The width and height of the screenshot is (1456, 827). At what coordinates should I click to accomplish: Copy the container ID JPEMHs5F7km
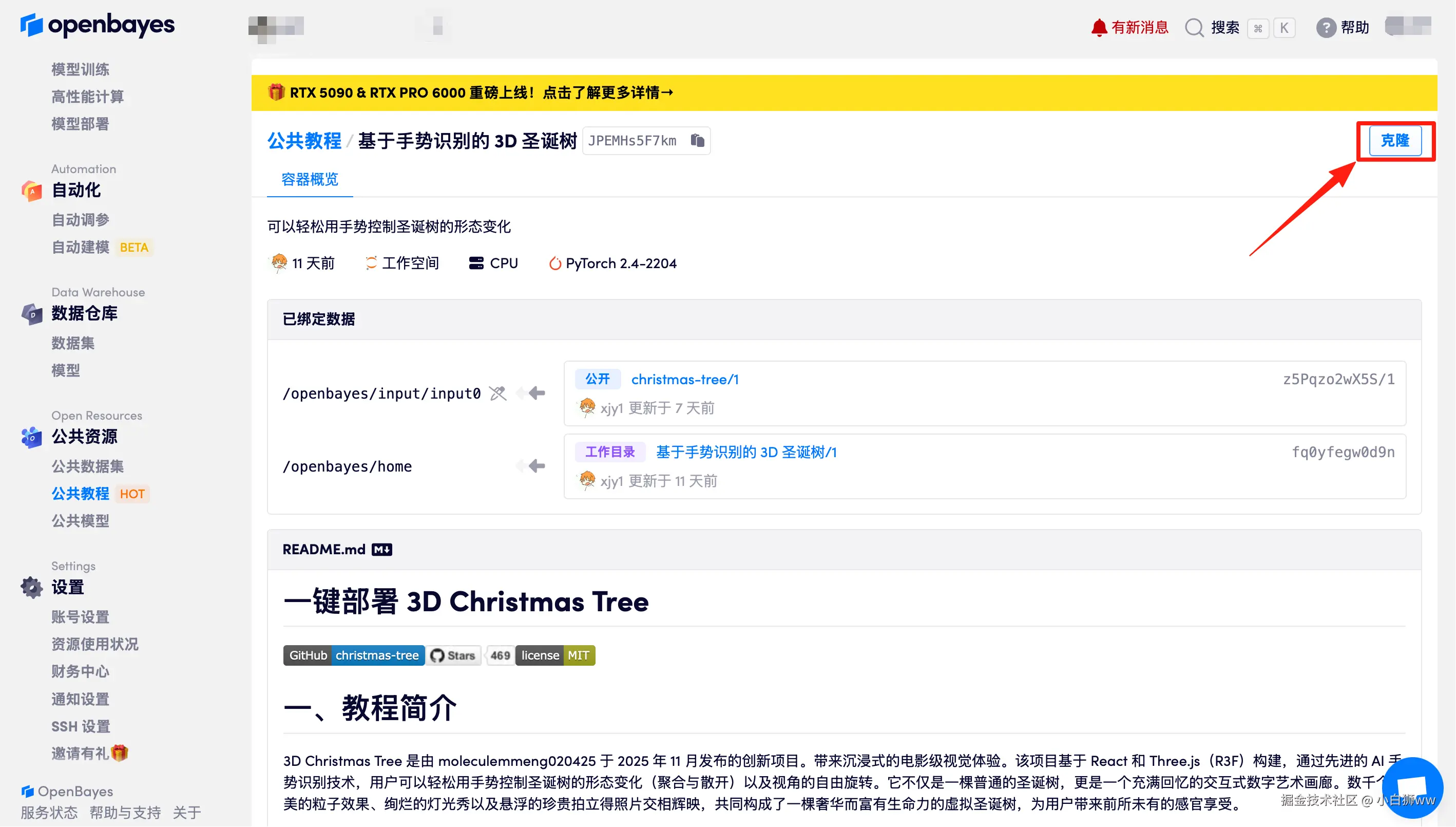[x=698, y=140]
